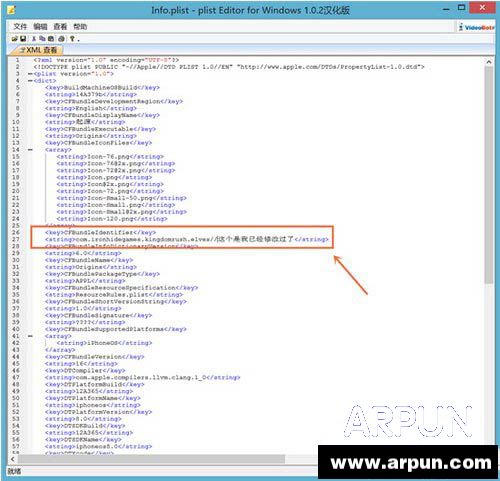Click the ResourceRules.plist string line
The image size is (500, 481).
tap(114, 295)
